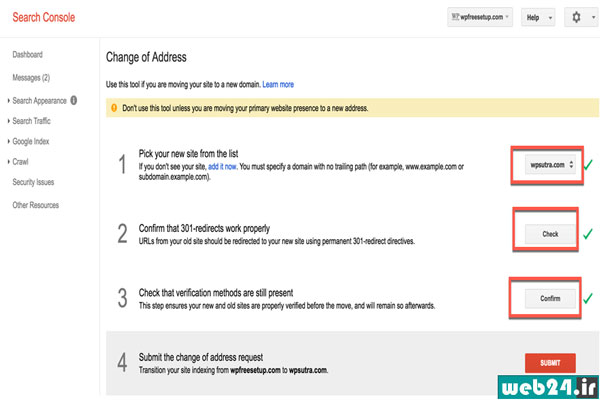Click 'Submit the change of address request' text

[201, 357]
